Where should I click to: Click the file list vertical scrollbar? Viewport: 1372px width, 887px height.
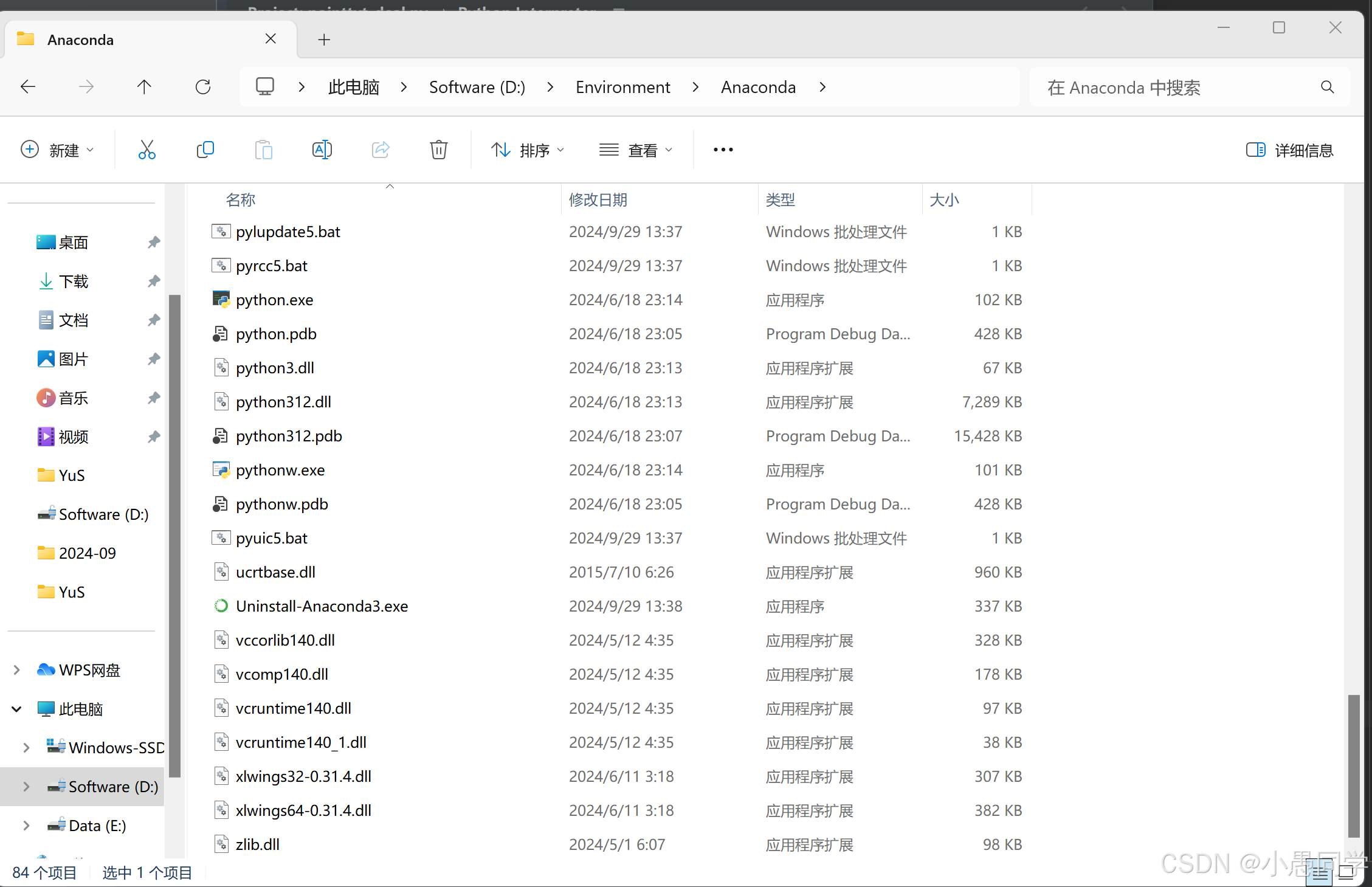pos(1354,766)
